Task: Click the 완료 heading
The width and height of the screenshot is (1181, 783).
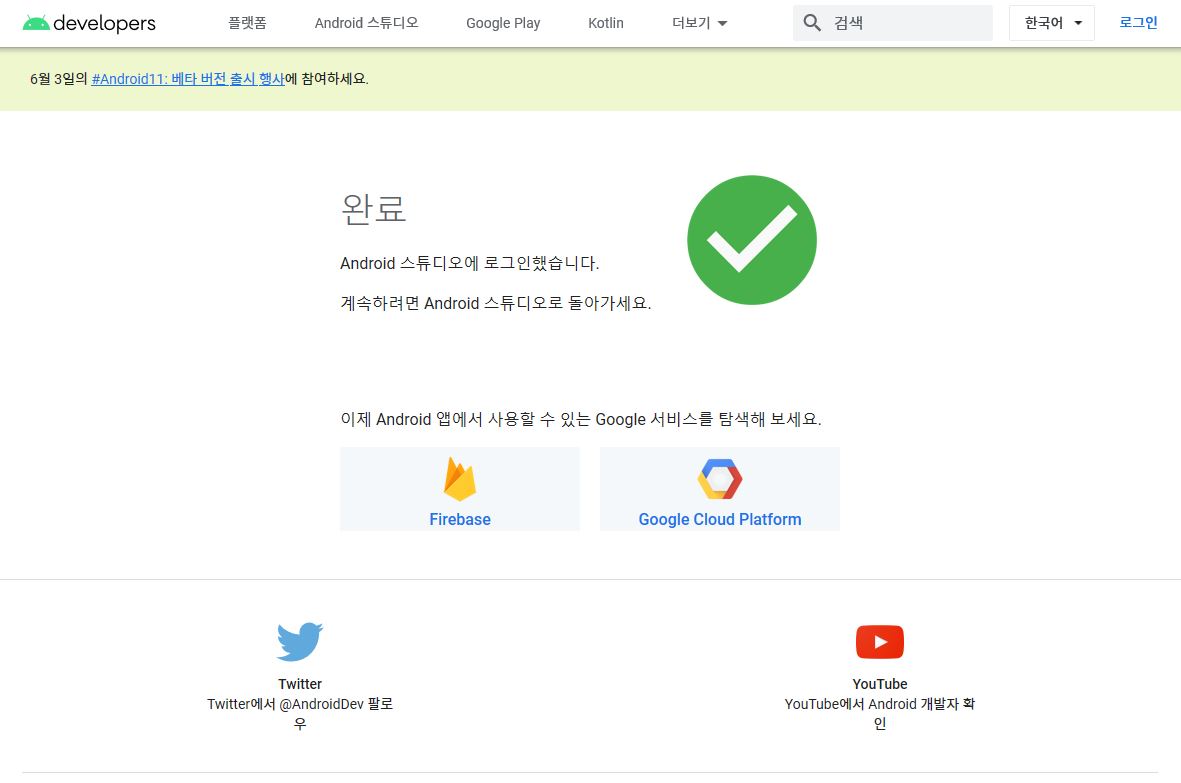Action: pos(374,209)
